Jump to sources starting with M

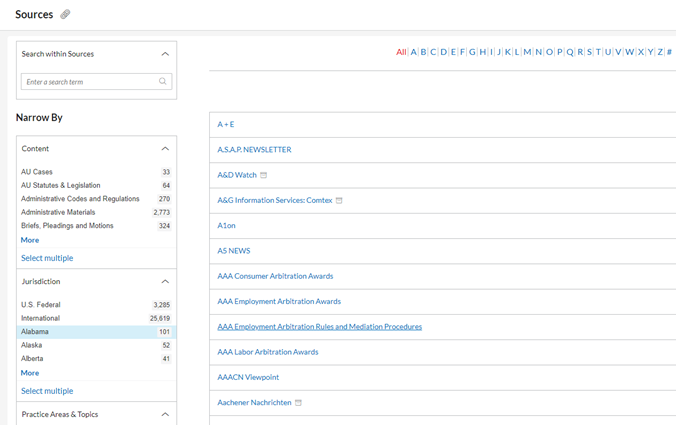(x=527, y=52)
